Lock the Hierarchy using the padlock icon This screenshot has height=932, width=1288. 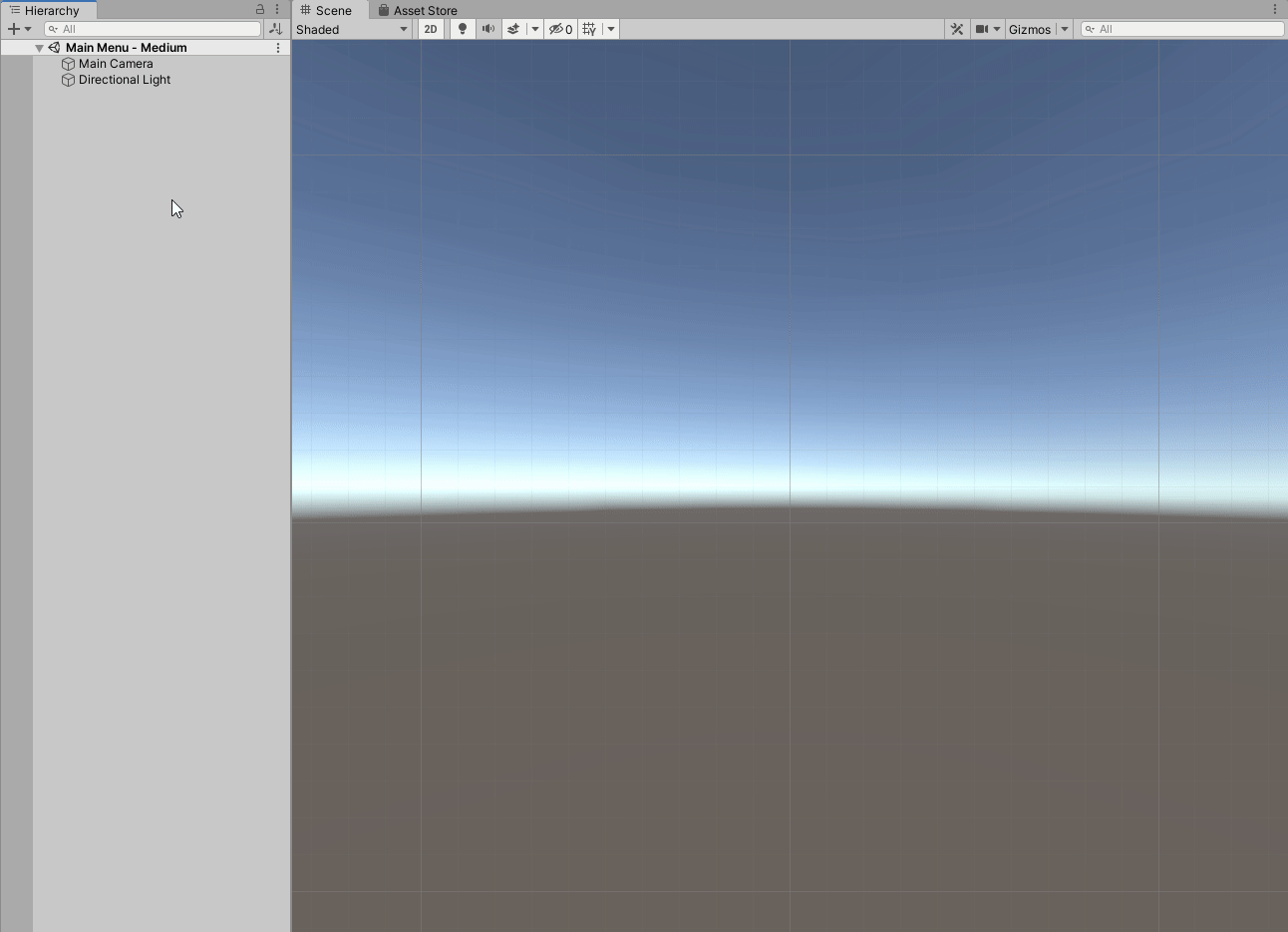pyautogui.click(x=259, y=9)
